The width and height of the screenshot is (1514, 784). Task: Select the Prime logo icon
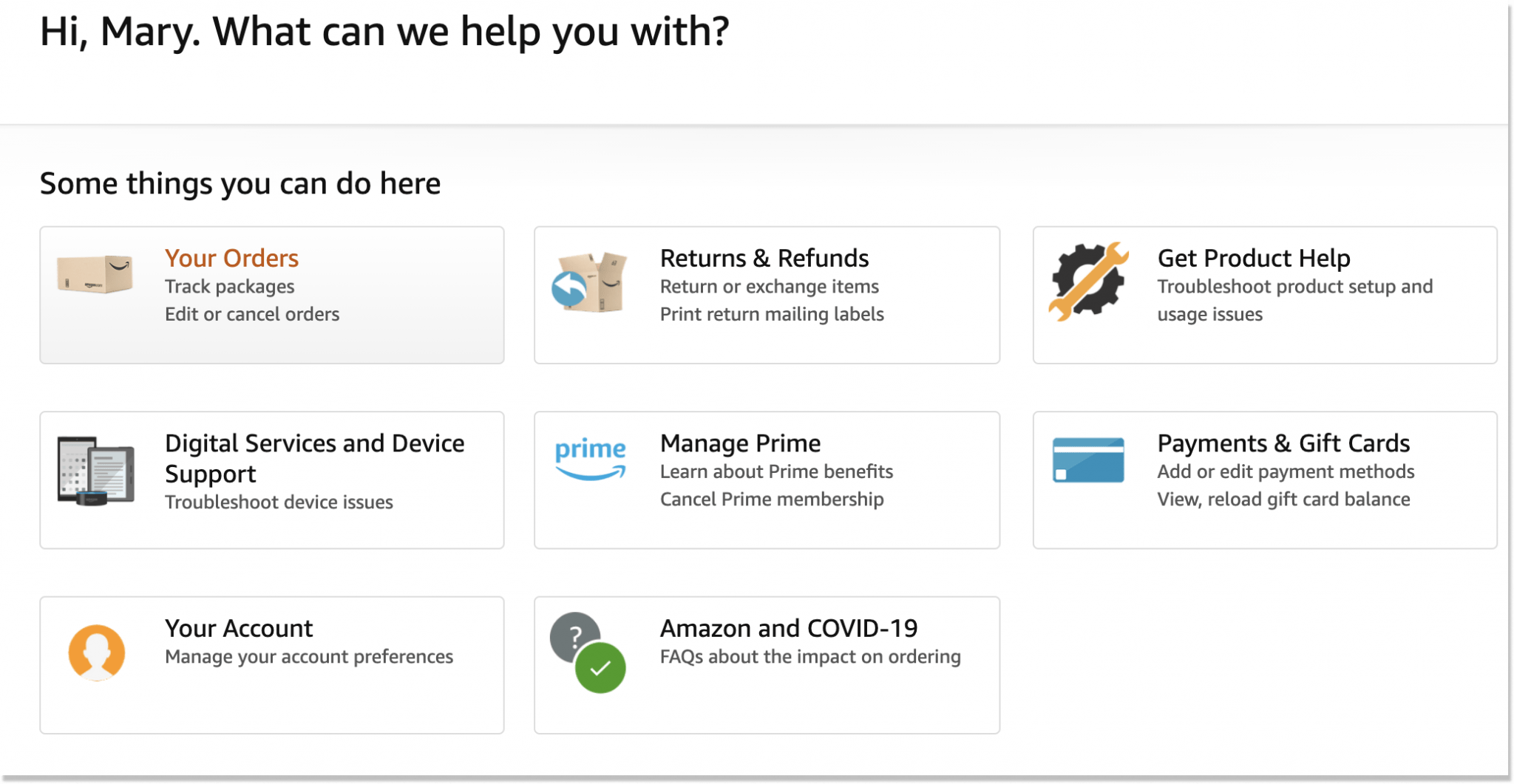point(589,458)
